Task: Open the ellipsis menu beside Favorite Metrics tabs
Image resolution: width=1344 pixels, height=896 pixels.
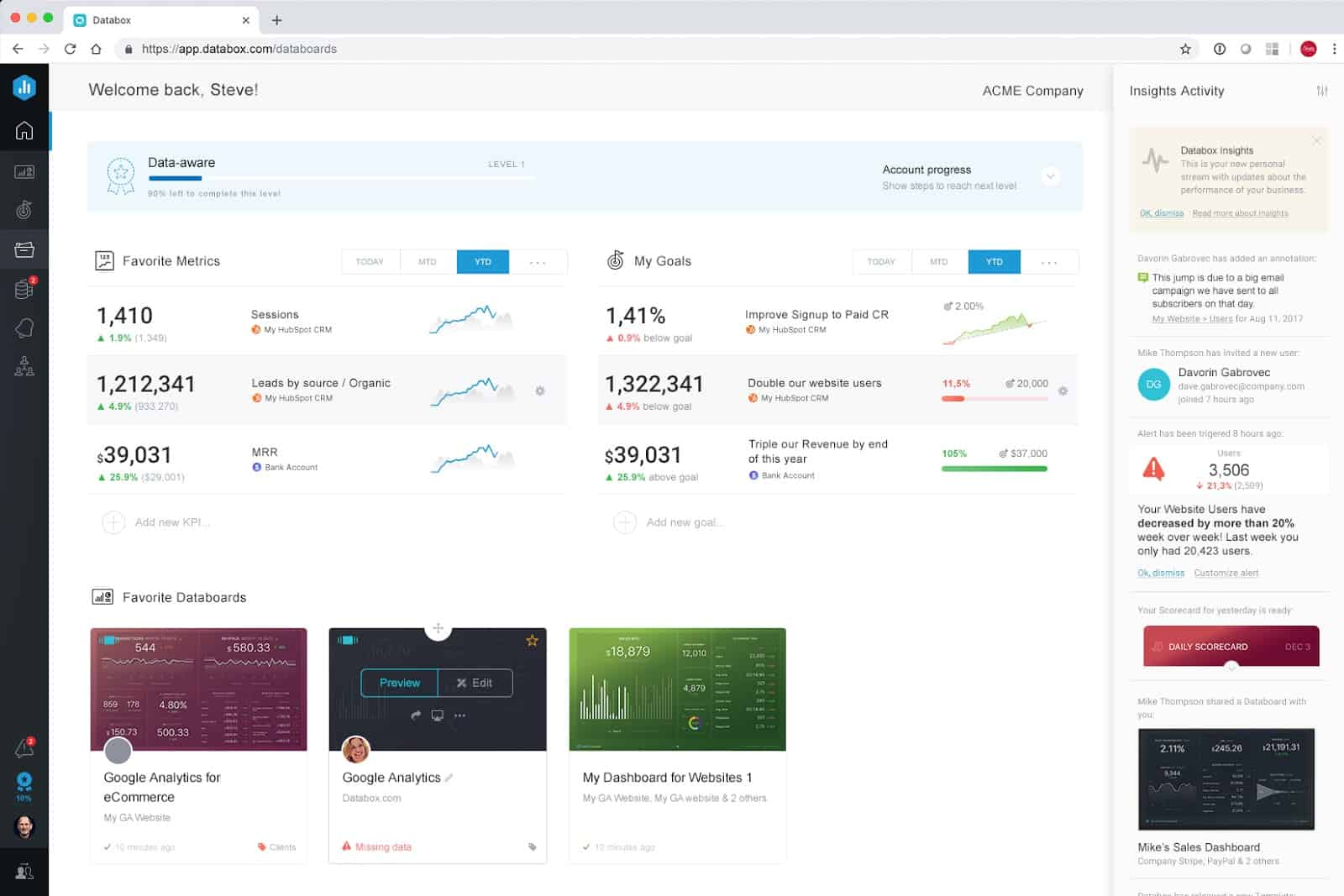Action: pyautogui.click(x=538, y=261)
